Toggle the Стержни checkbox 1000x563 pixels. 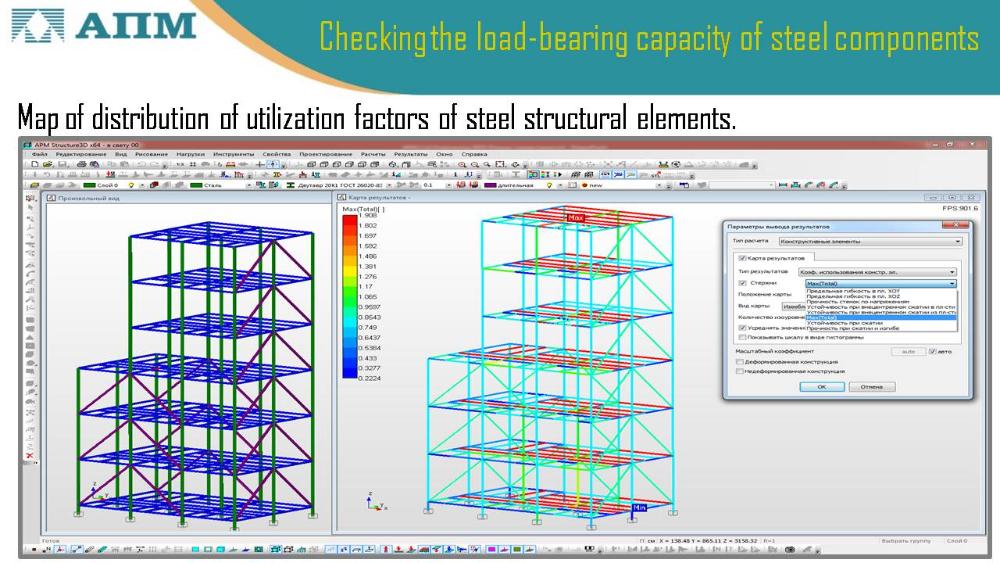pos(741,283)
